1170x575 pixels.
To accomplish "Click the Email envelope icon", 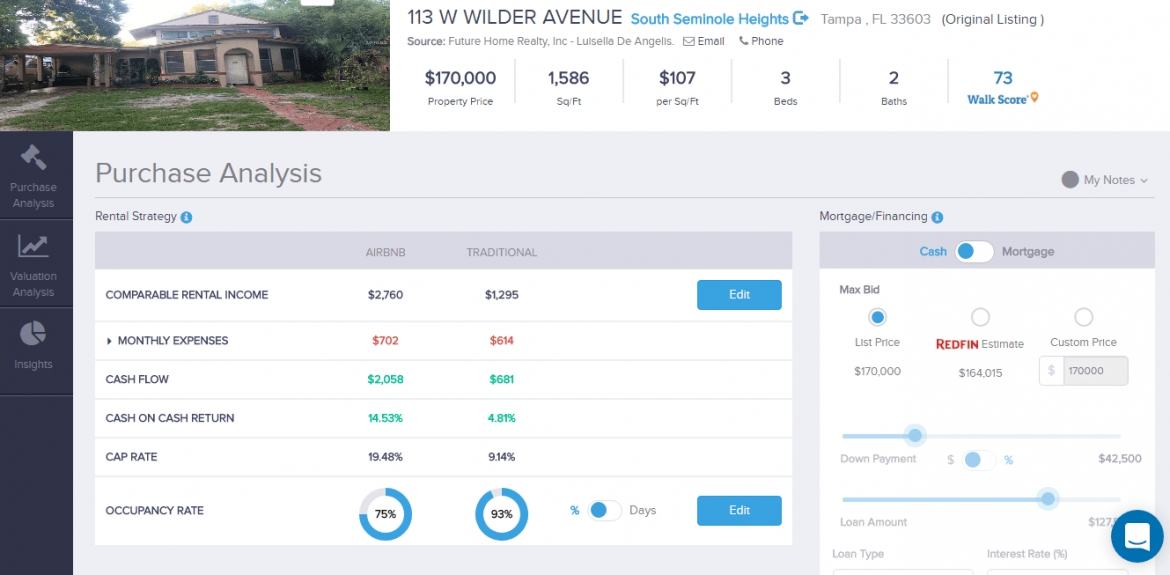I will [689, 42].
